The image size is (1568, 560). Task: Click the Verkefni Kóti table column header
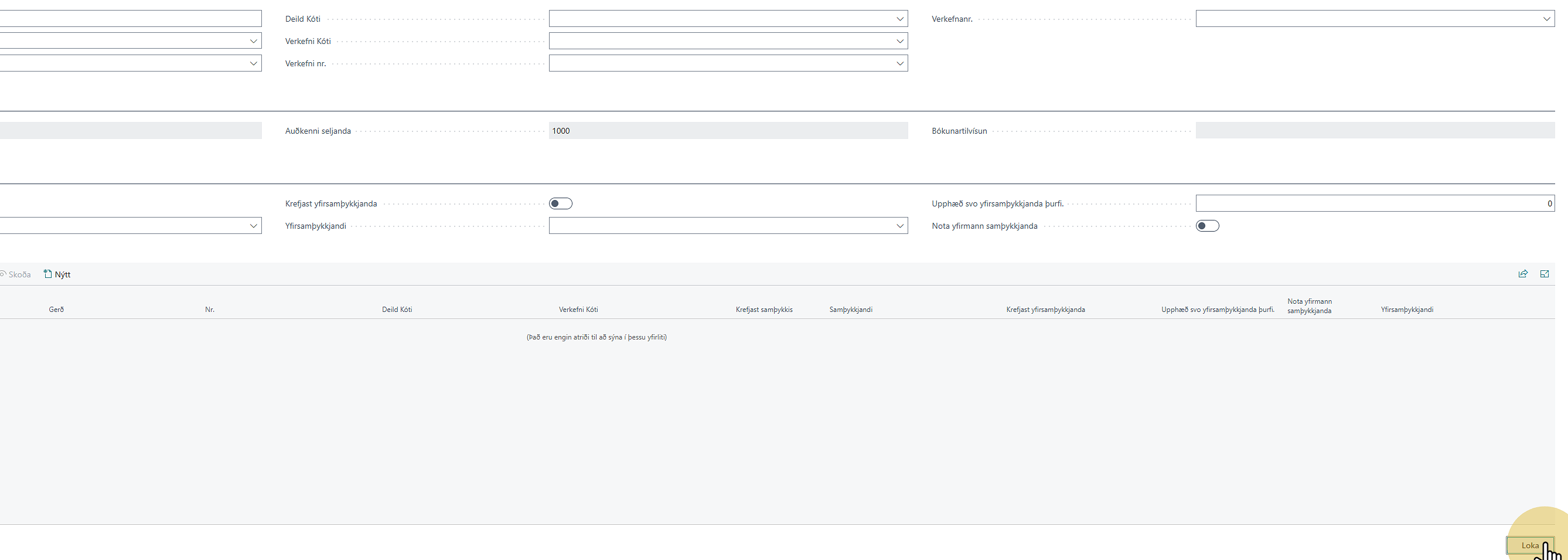coord(578,310)
